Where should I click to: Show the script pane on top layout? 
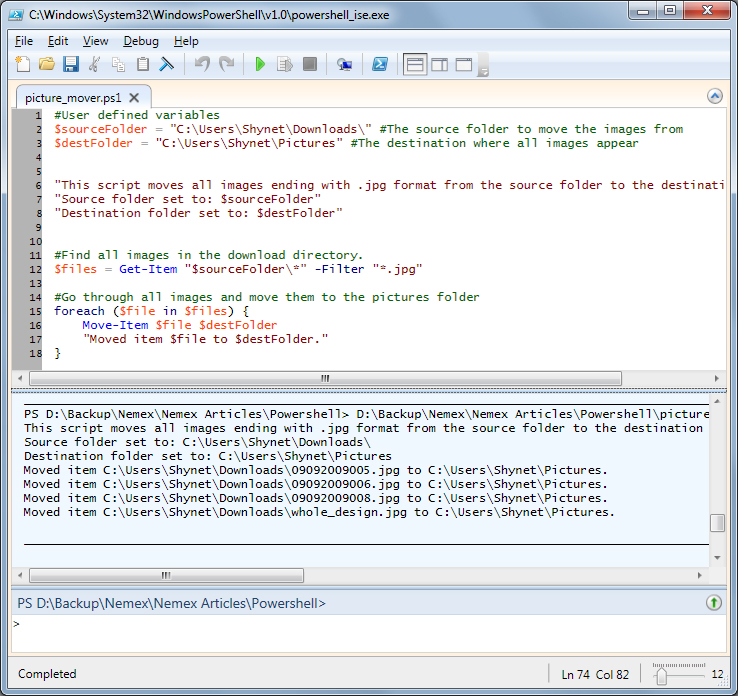click(414, 65)
